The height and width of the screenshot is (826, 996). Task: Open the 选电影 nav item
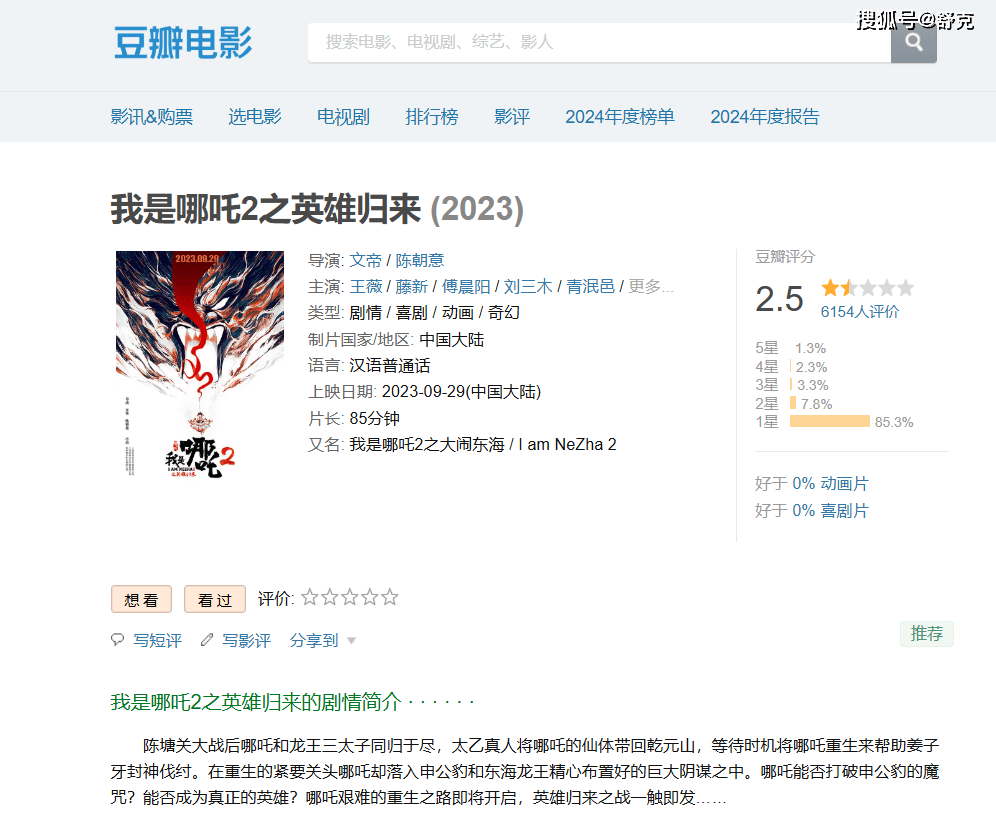(255, 117)
